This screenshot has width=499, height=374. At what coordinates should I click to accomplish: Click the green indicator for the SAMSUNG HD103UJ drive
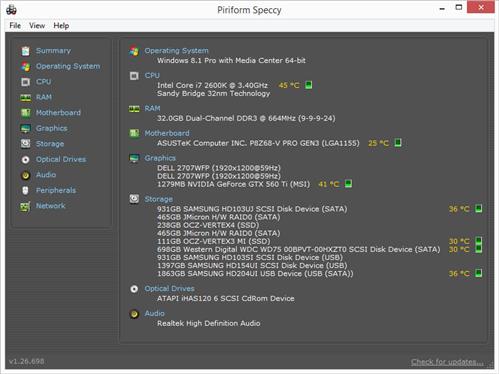click(x=478, y=209)
